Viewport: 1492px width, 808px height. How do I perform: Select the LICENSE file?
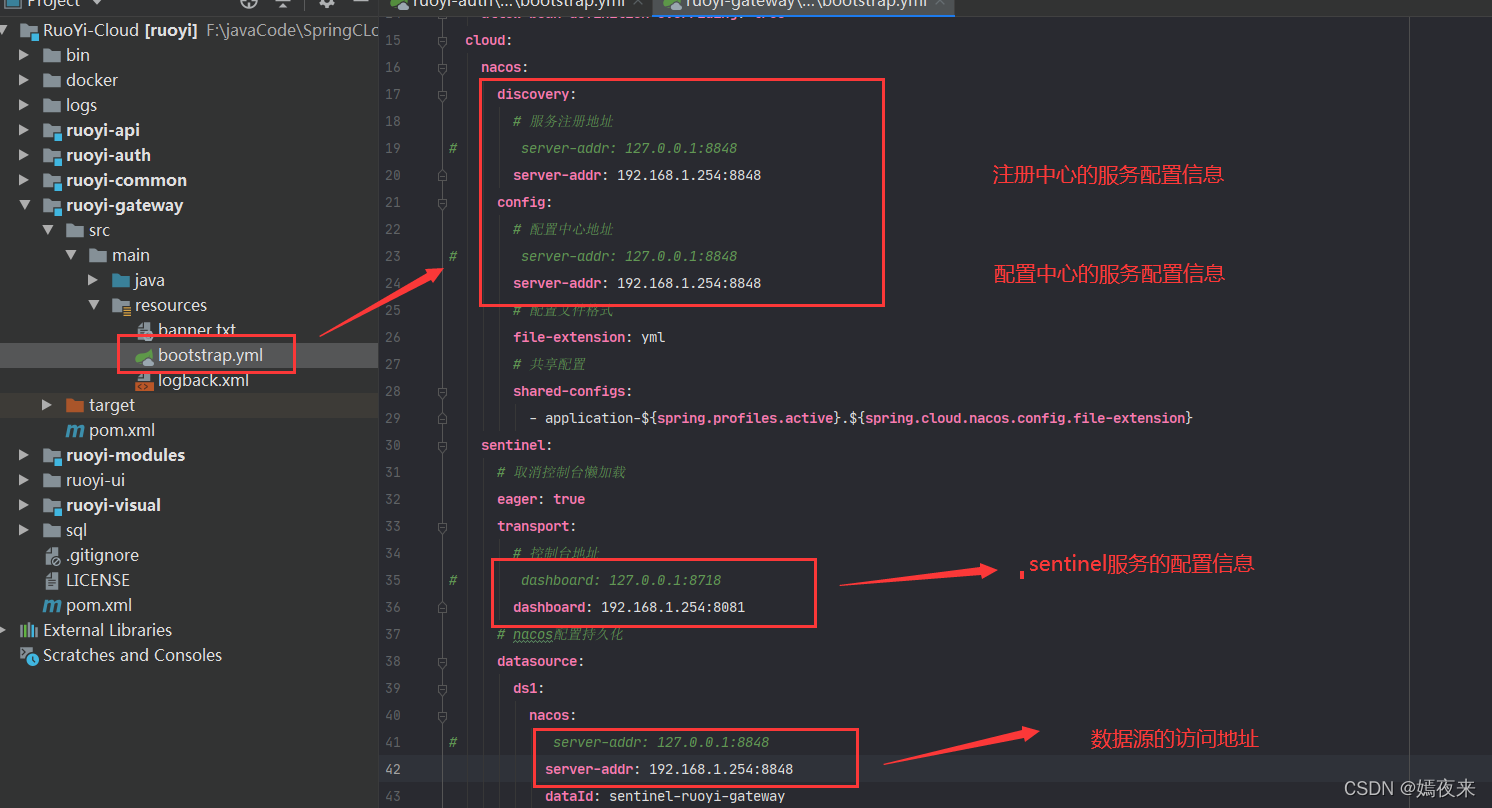(x=98, y=581)
